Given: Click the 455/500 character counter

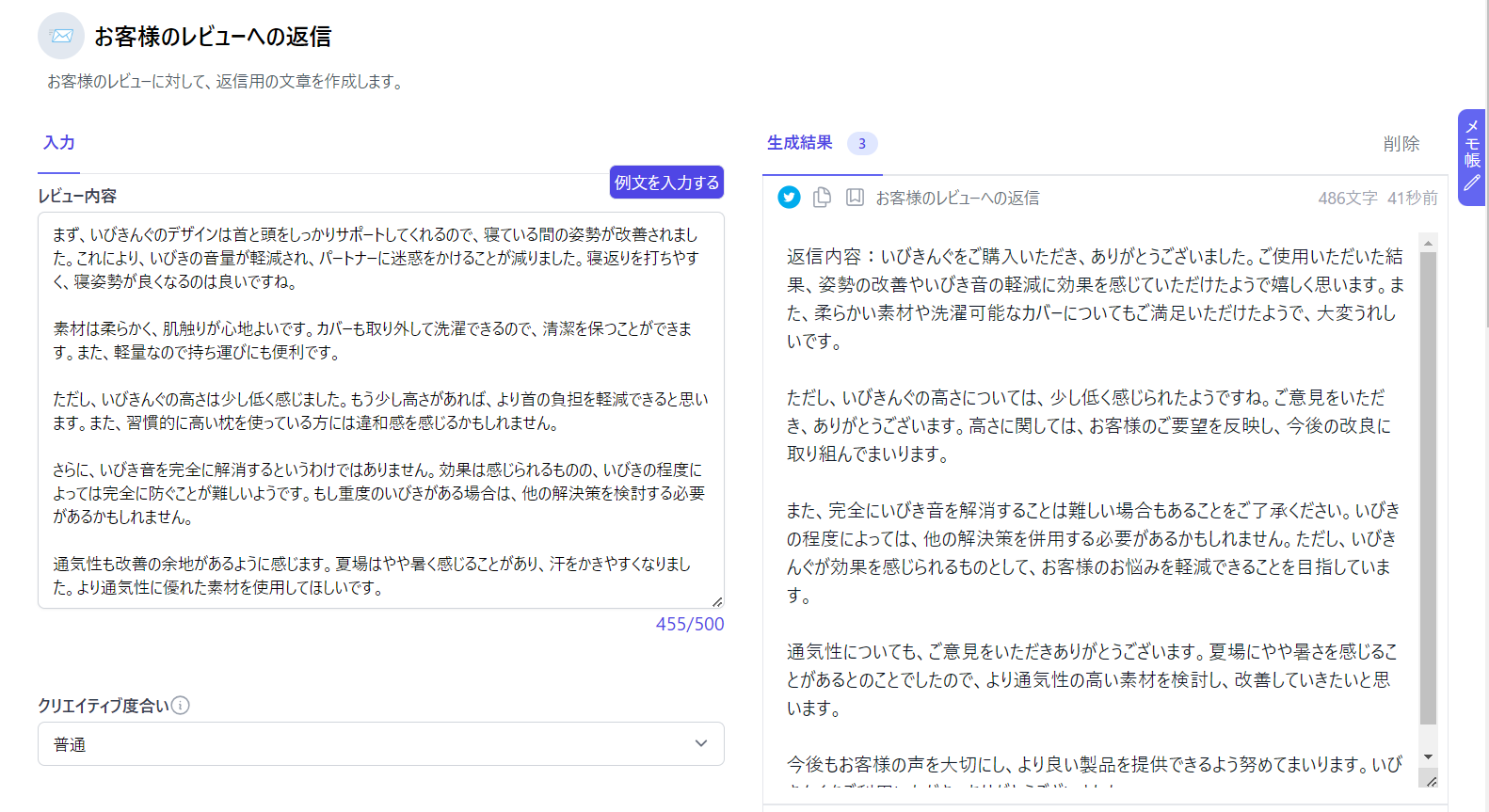Looking at the screenshot, I should tap(690, 624).
